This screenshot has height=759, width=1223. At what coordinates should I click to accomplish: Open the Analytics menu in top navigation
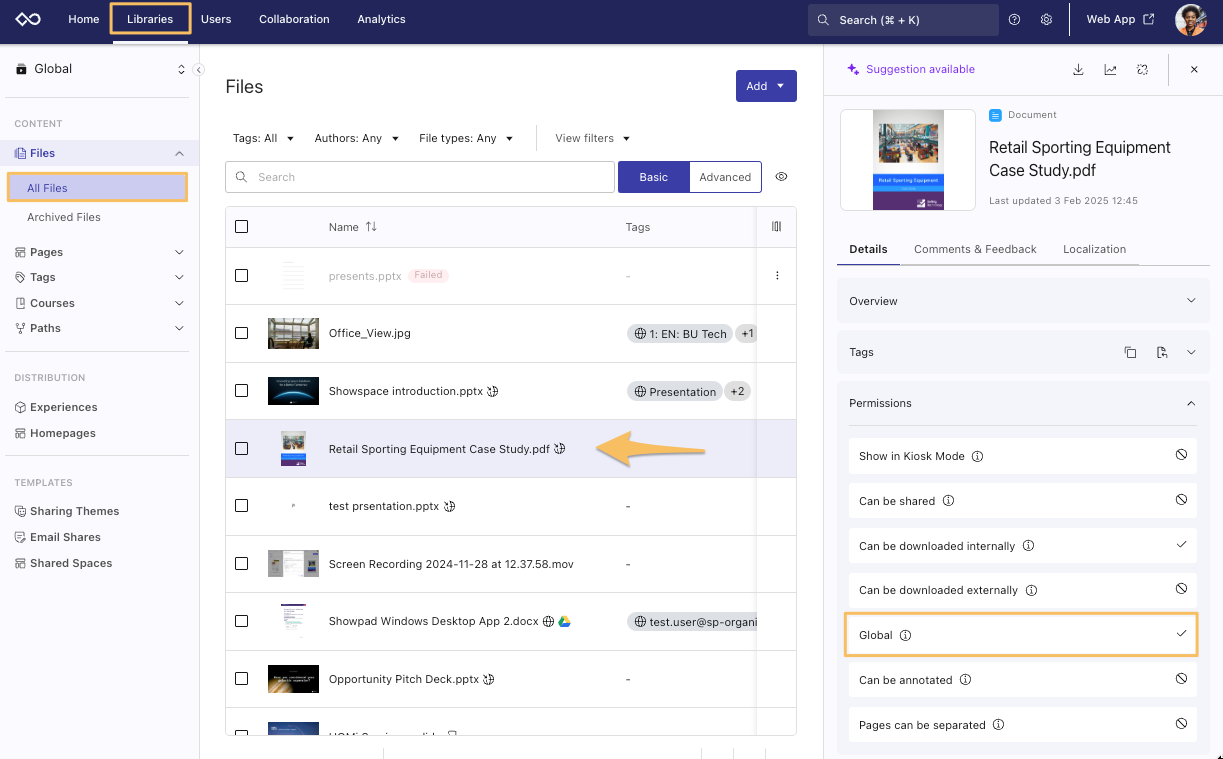tap(381, 19)
